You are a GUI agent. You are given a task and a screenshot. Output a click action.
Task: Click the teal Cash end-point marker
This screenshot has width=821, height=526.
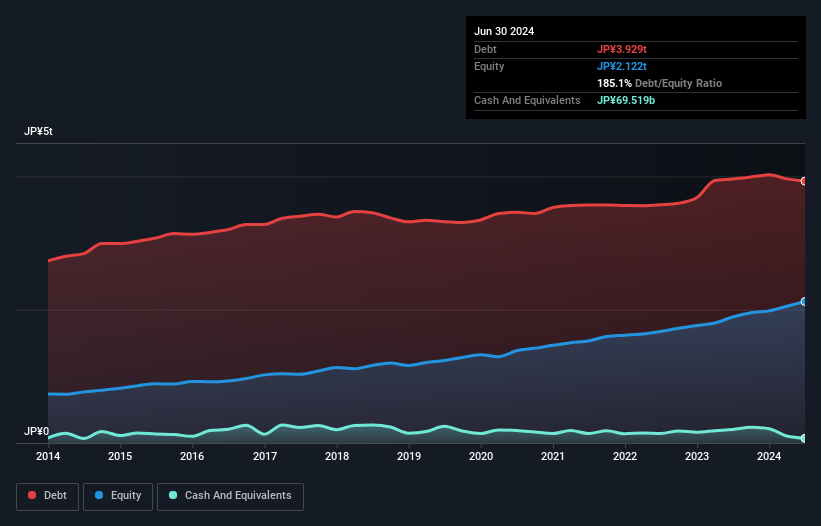point(804,438)
